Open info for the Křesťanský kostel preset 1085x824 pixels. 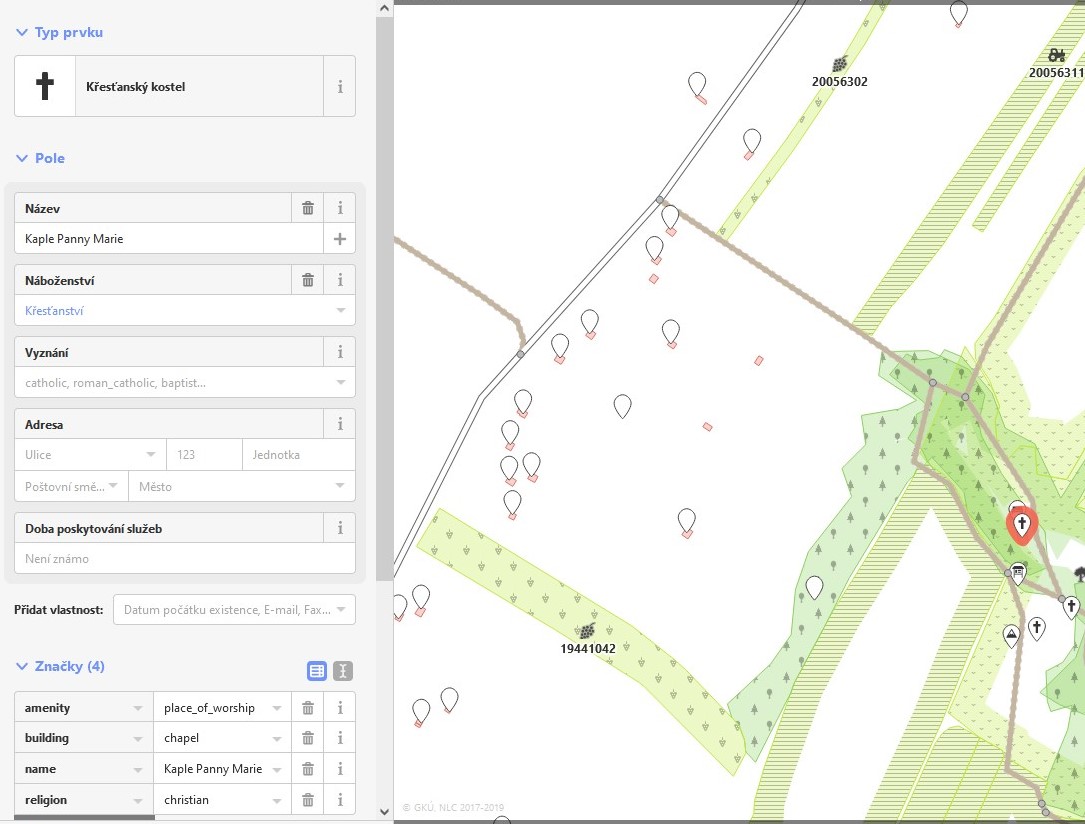click(340, 87)
